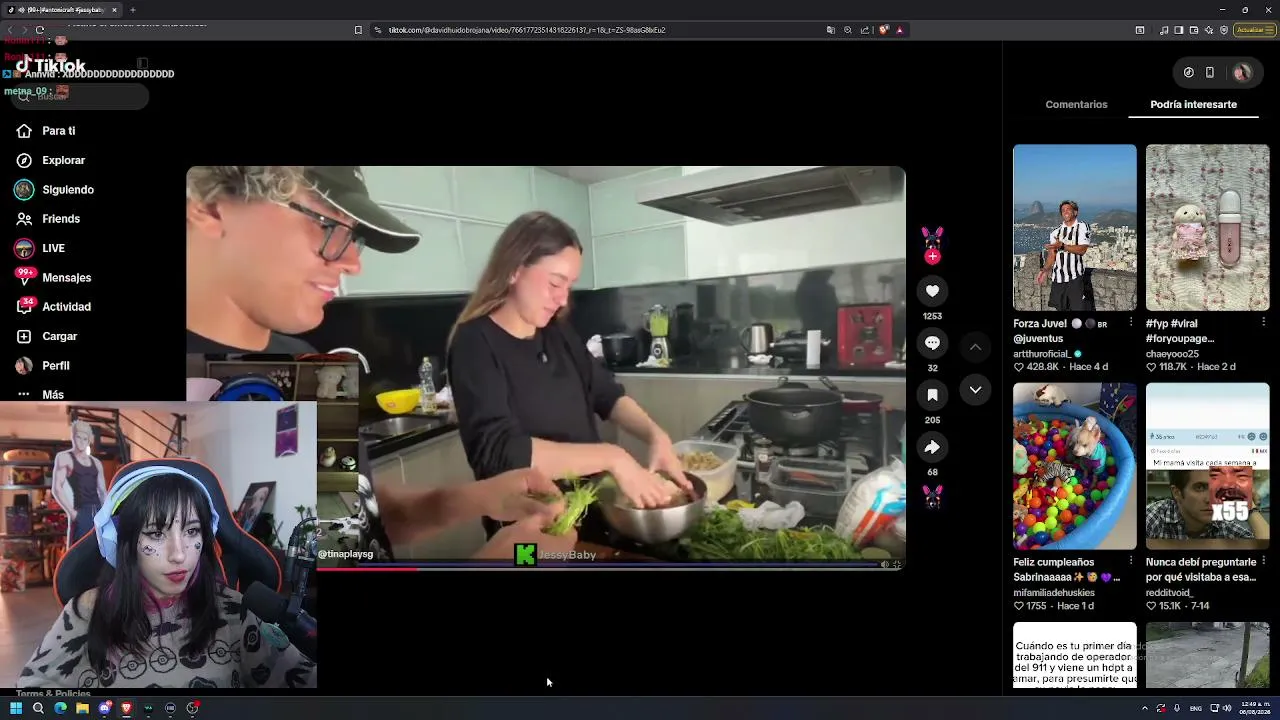
Task: Click the phone app icon in header
Action: point(1210,72)
